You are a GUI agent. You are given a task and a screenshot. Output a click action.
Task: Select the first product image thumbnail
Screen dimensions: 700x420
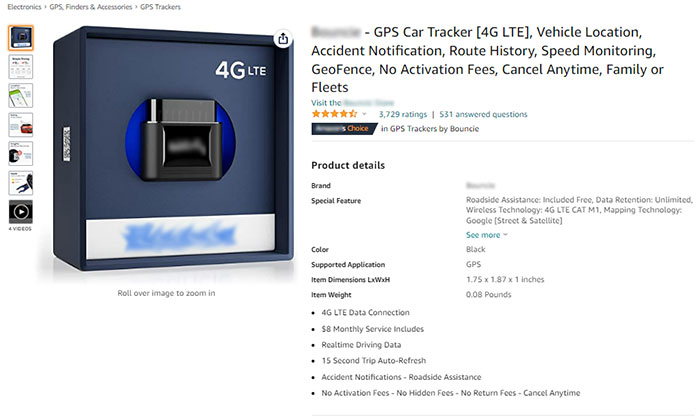coord(21,38)
